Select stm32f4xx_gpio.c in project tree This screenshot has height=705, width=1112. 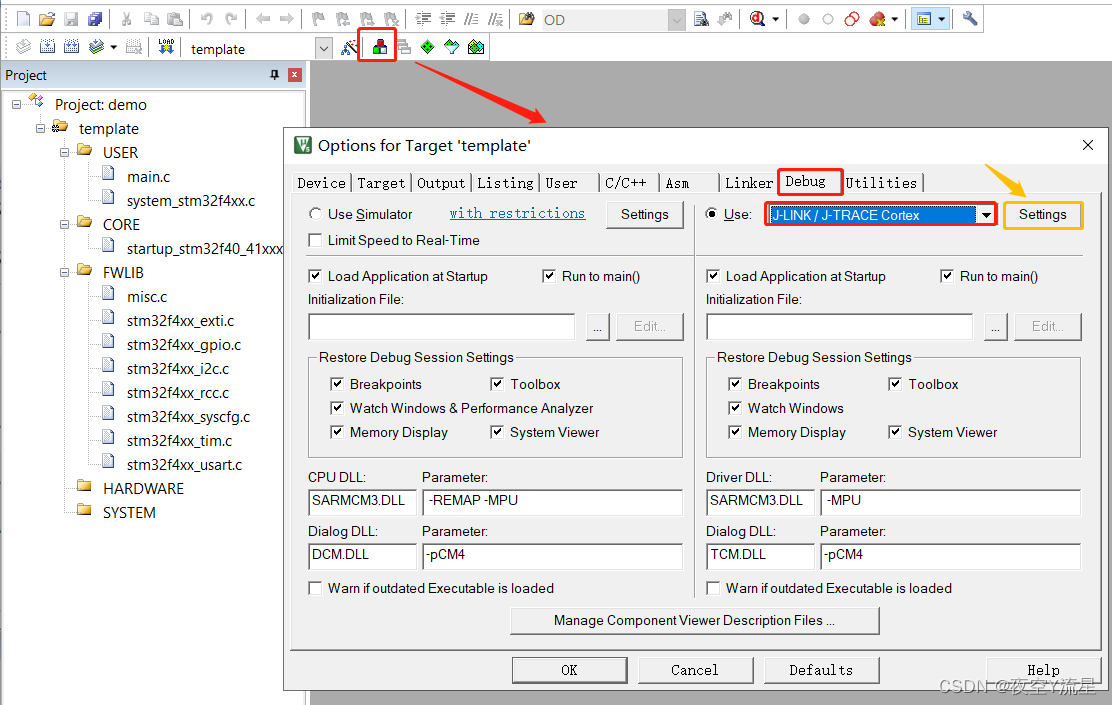click(x=184, y=345)
